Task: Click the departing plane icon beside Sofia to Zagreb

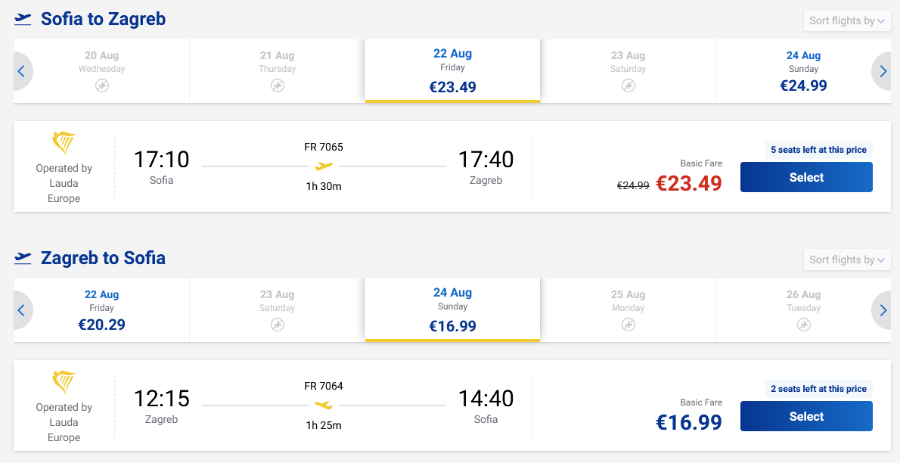Action: coord(23,19)
